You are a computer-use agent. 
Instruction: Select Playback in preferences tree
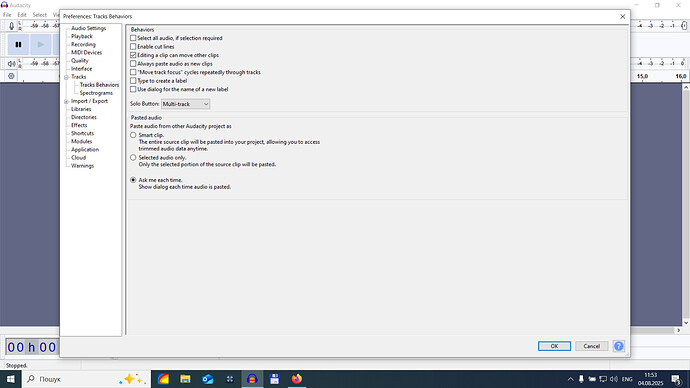click(x=82, y=37)
